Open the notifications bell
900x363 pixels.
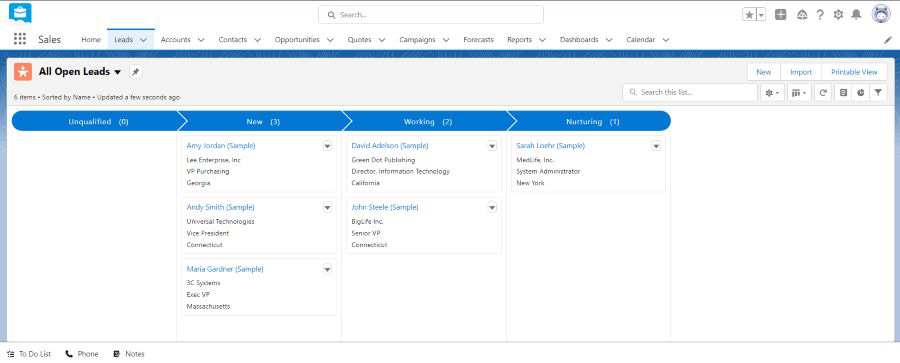[856, 15]
